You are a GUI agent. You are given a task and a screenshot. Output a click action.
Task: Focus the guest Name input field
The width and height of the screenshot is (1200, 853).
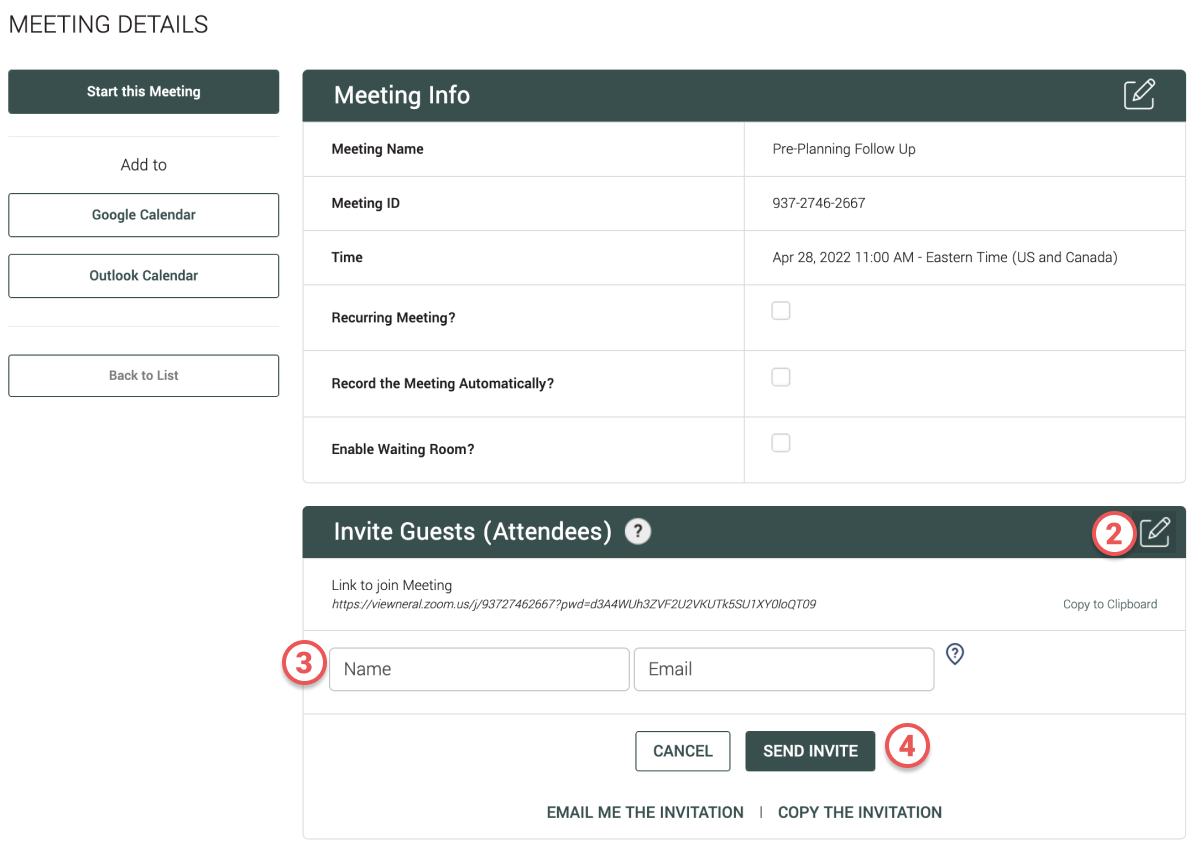pyautogui.click(x=480, y=669)
